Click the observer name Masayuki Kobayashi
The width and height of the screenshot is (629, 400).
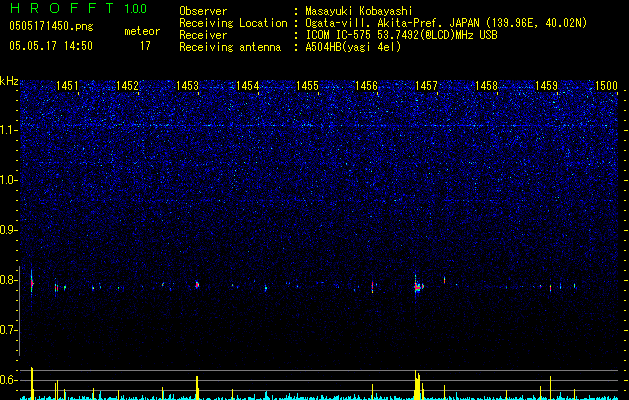point(359,11)
